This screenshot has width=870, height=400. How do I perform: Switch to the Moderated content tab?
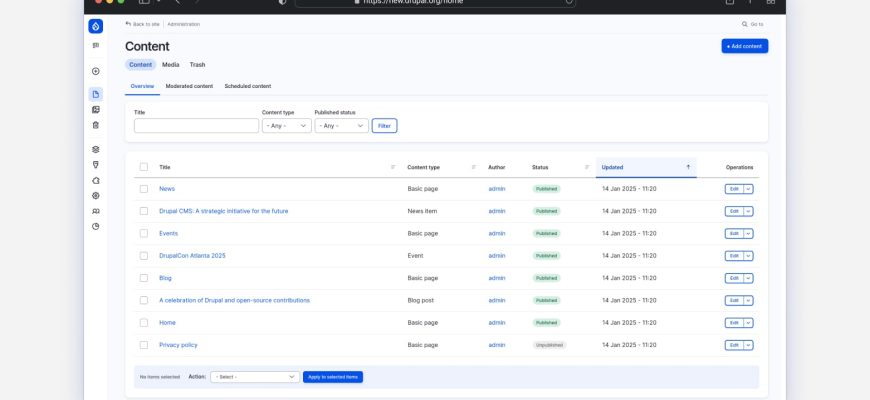(x=189, y=86)
